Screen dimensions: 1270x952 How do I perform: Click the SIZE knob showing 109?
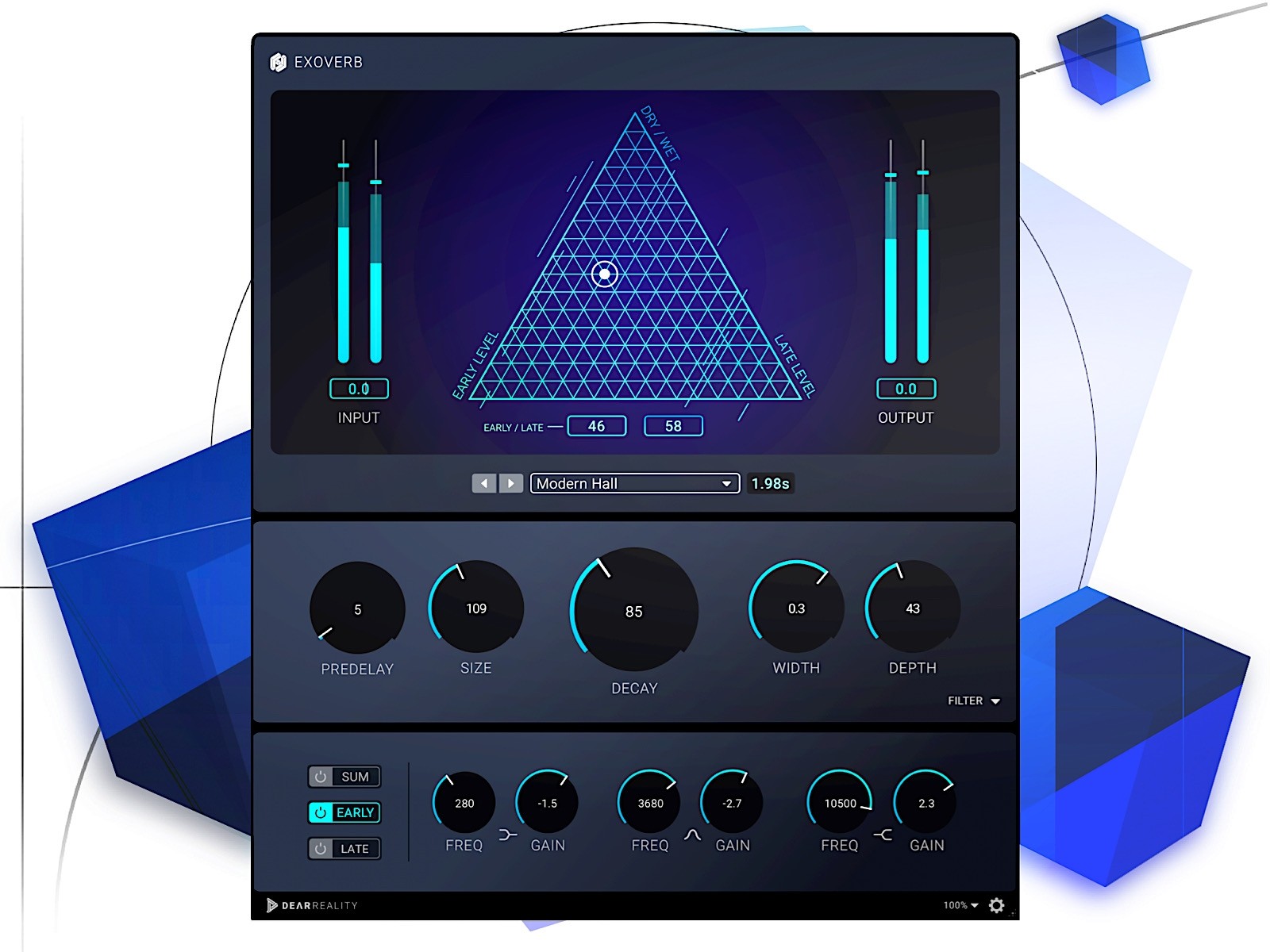click(476, 608)
